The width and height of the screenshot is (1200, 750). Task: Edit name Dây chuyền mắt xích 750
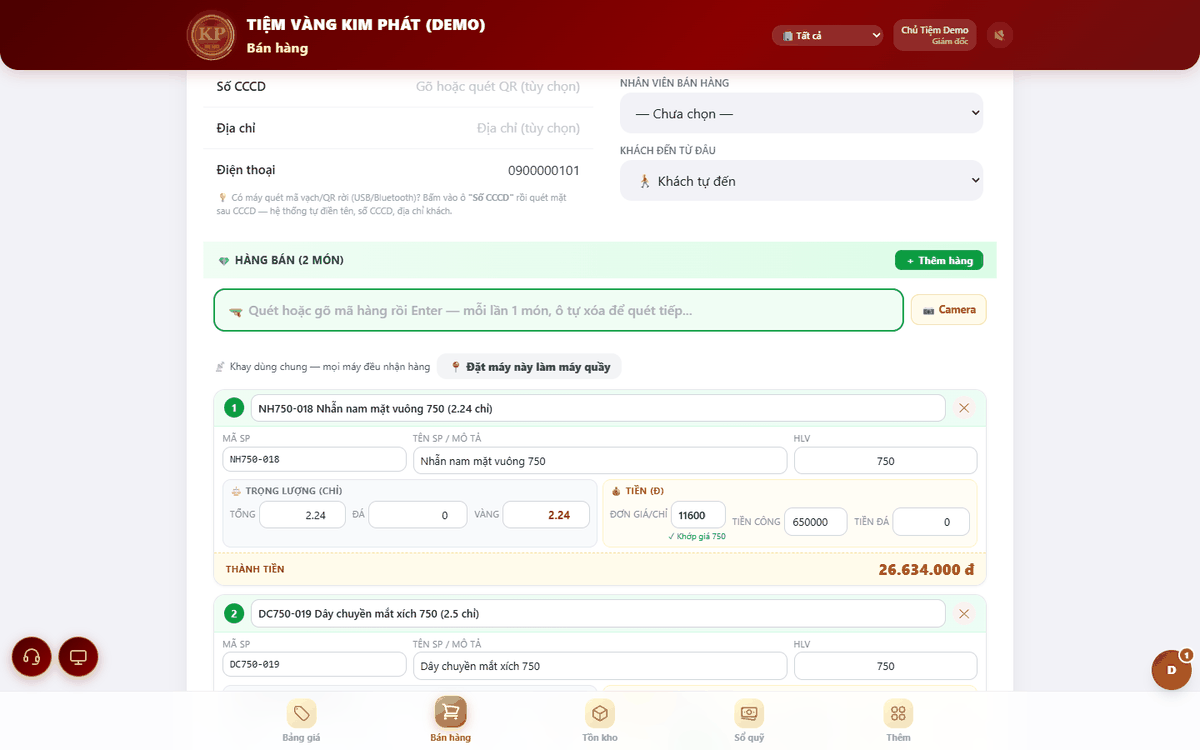(600, 666)
